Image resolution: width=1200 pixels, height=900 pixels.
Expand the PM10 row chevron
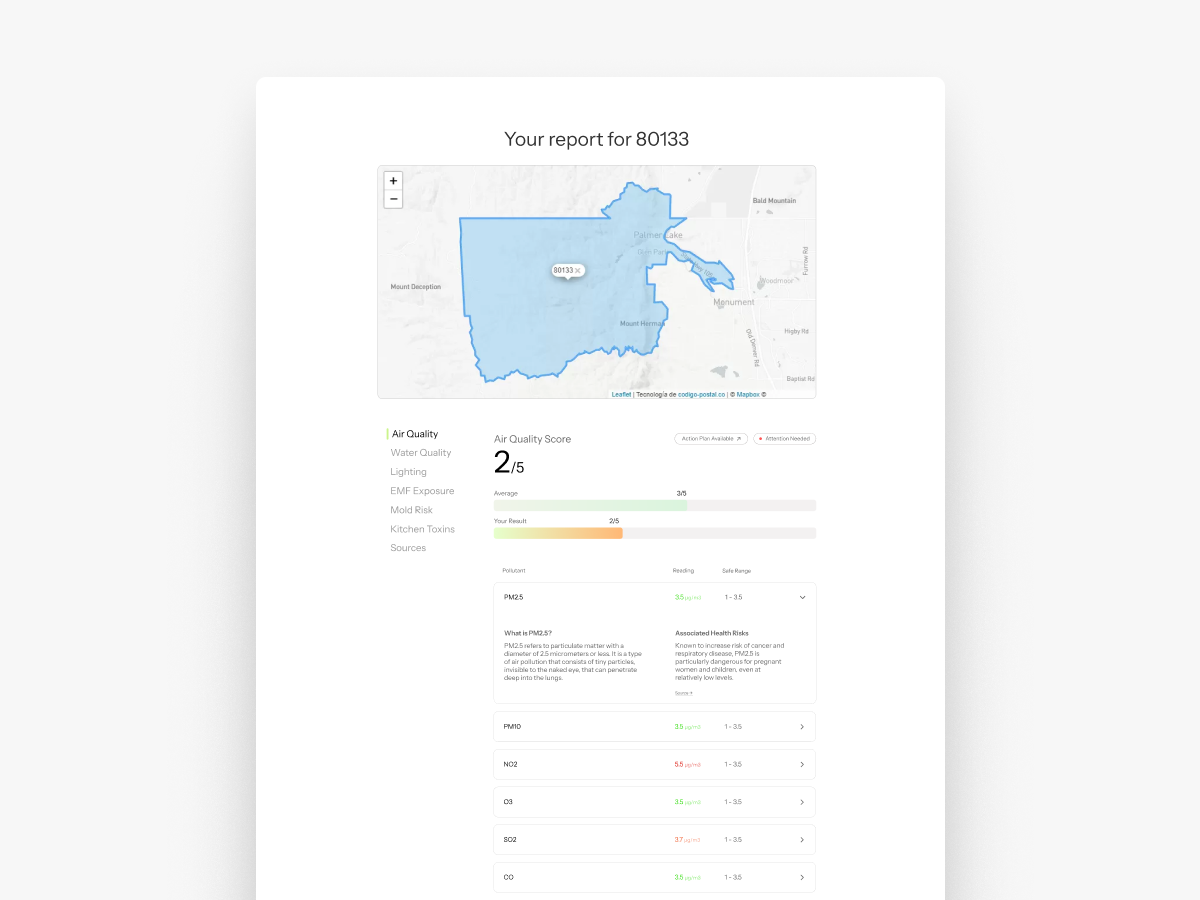[802, 727]
